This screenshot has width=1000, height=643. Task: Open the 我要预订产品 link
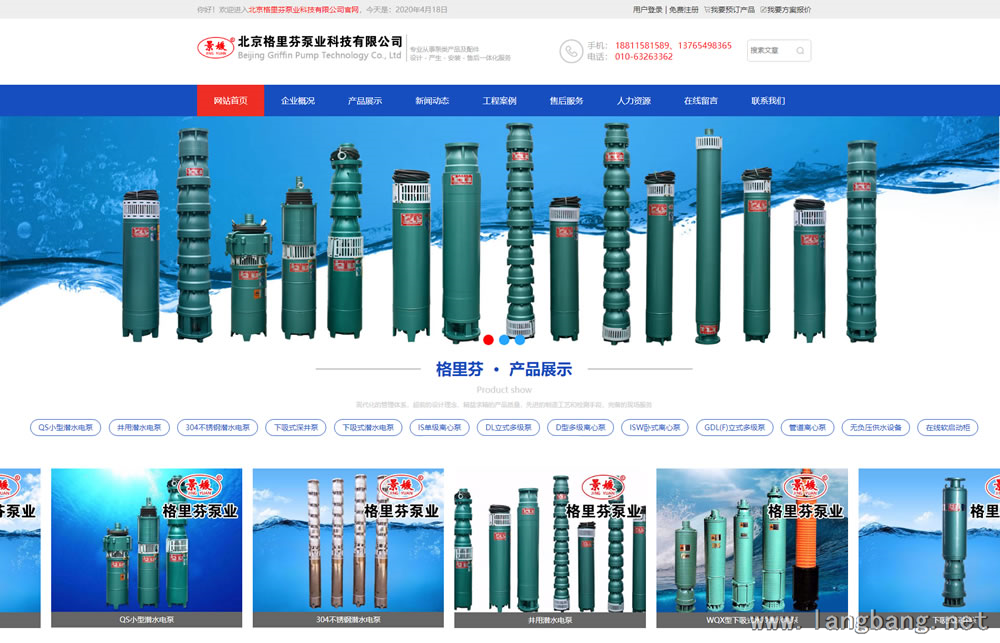(x=733, y=10)
